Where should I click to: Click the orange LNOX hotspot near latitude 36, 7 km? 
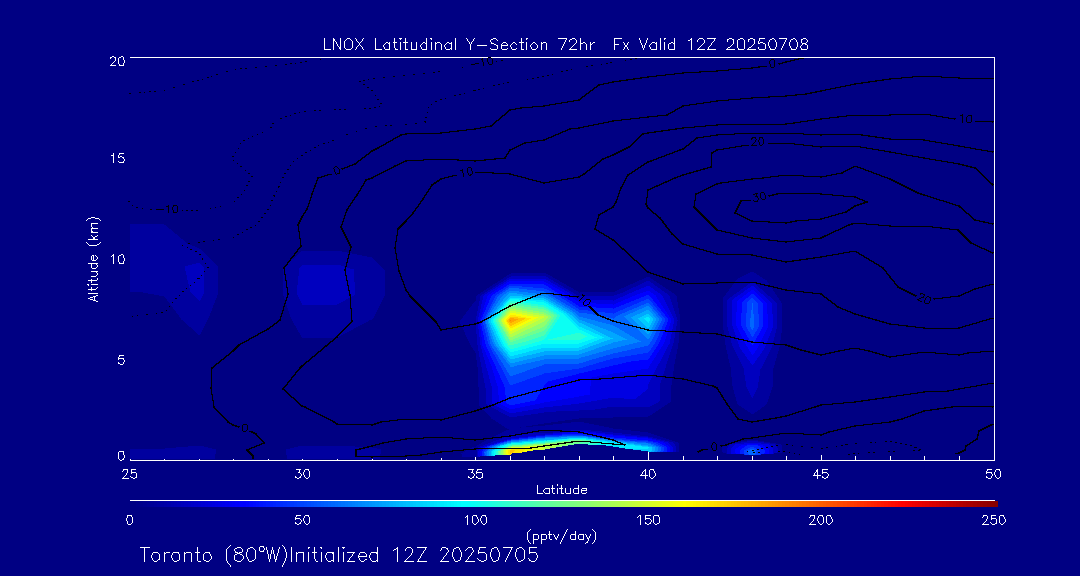[514, 320]
